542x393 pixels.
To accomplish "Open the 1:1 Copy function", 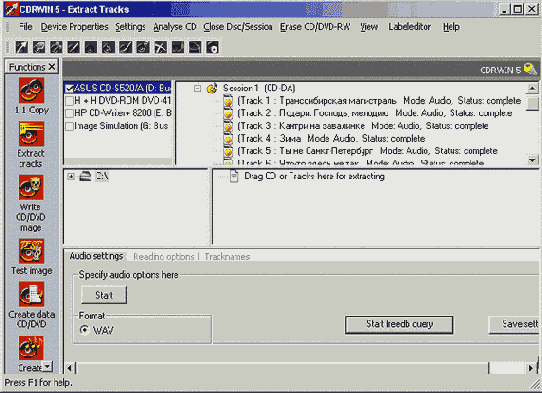I will pyautogui.click(x=31, y=91).
